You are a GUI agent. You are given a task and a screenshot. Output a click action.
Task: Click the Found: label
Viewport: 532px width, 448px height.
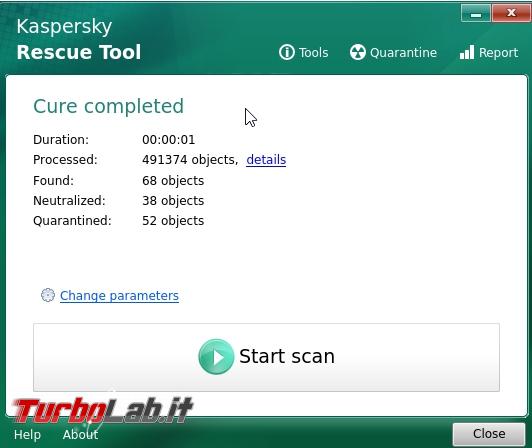point(53,181)
